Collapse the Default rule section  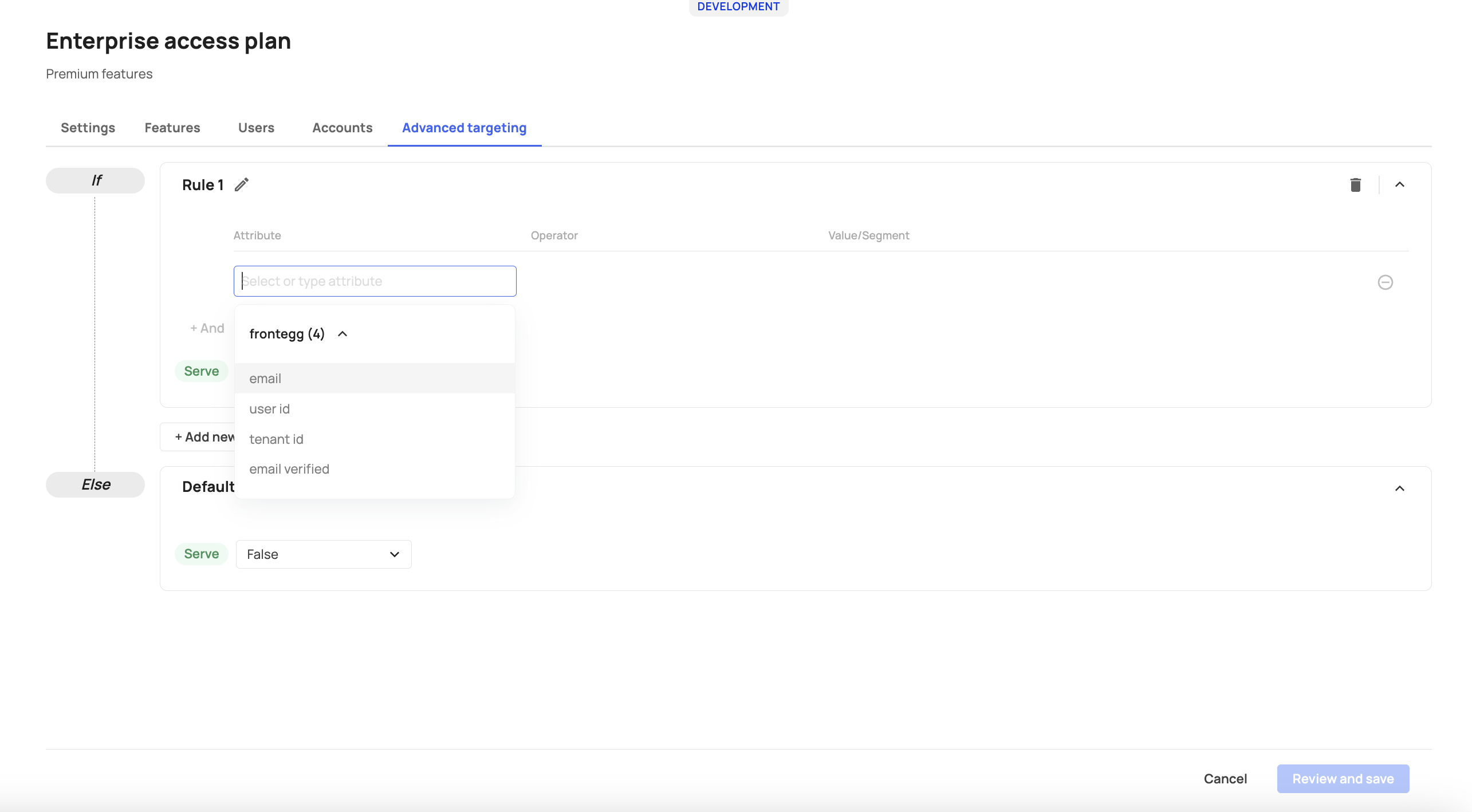(x=1399, y=488)
